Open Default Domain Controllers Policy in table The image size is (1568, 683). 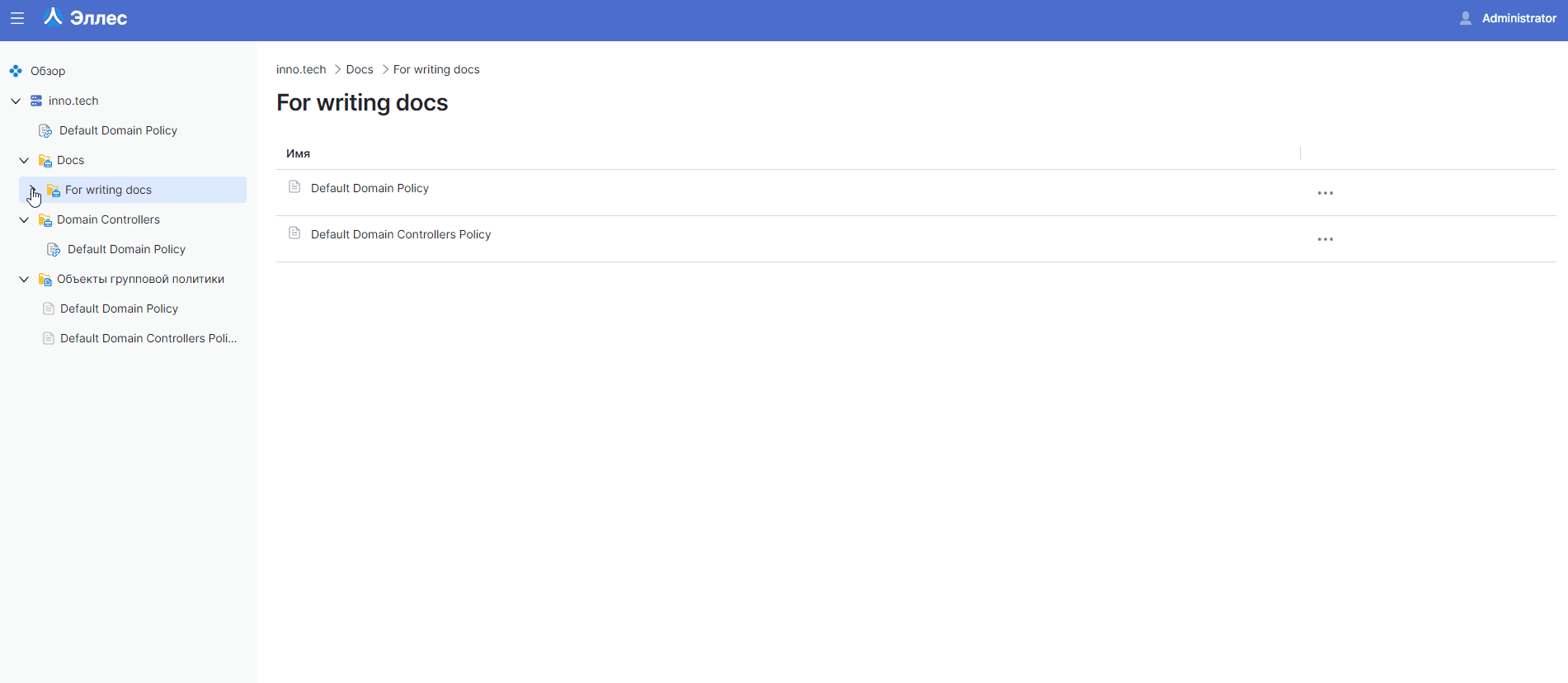pos(401,234)
